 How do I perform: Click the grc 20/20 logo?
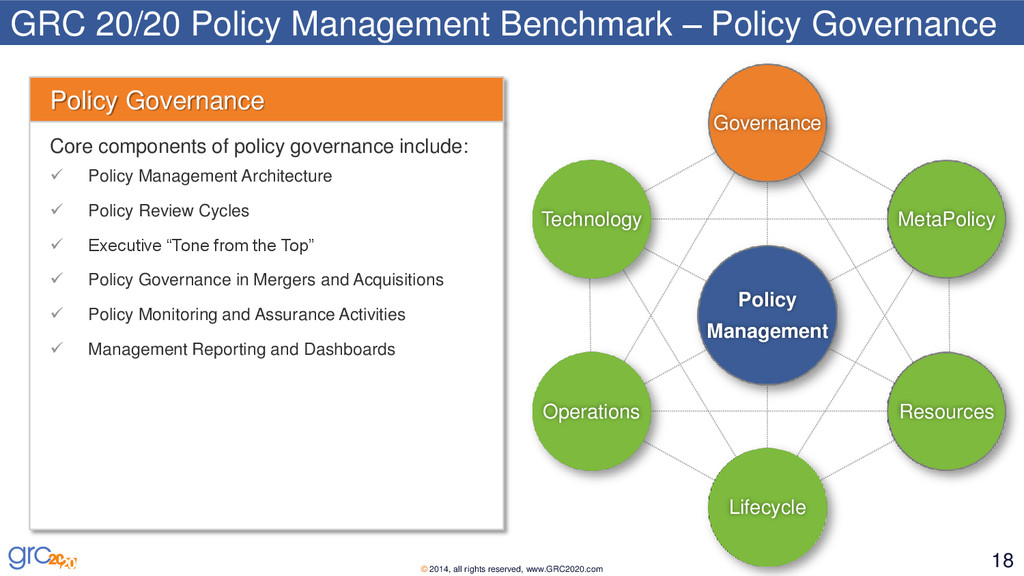(x=42, y=557)
